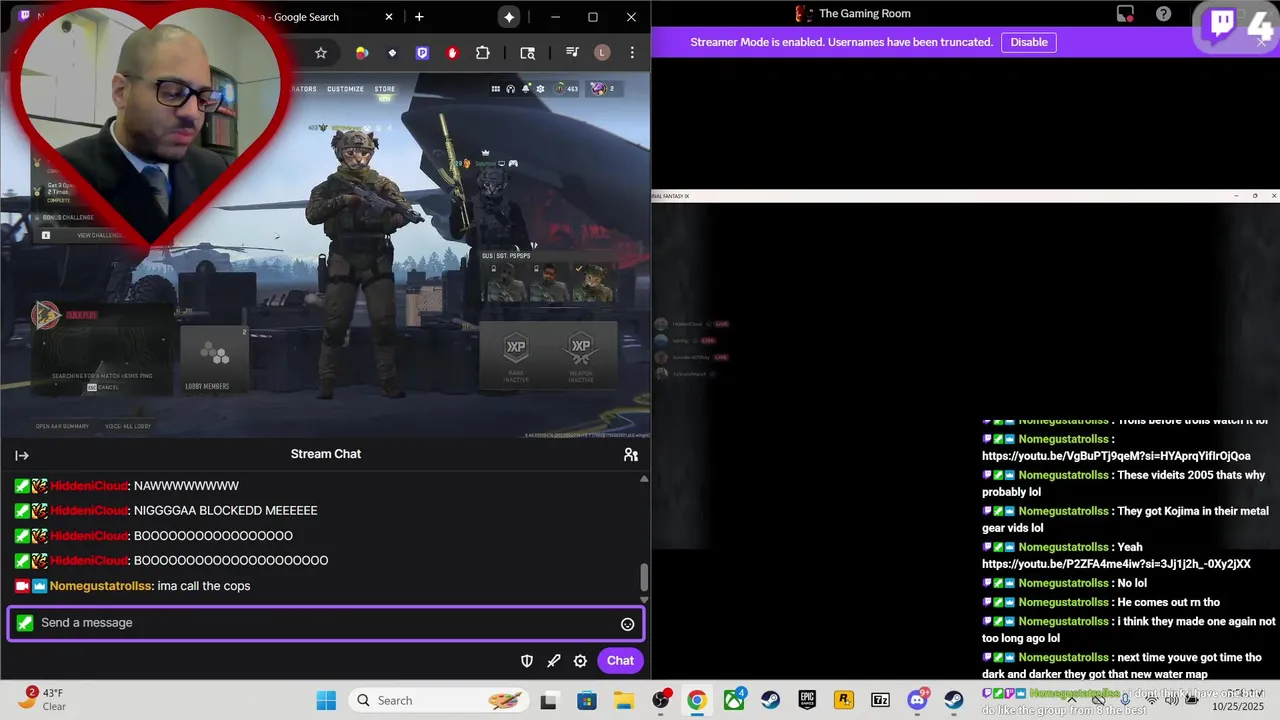Viewport: 1280px width, 720px height.
Task: Open Discord from the taskbar
Action: [918, 700]
